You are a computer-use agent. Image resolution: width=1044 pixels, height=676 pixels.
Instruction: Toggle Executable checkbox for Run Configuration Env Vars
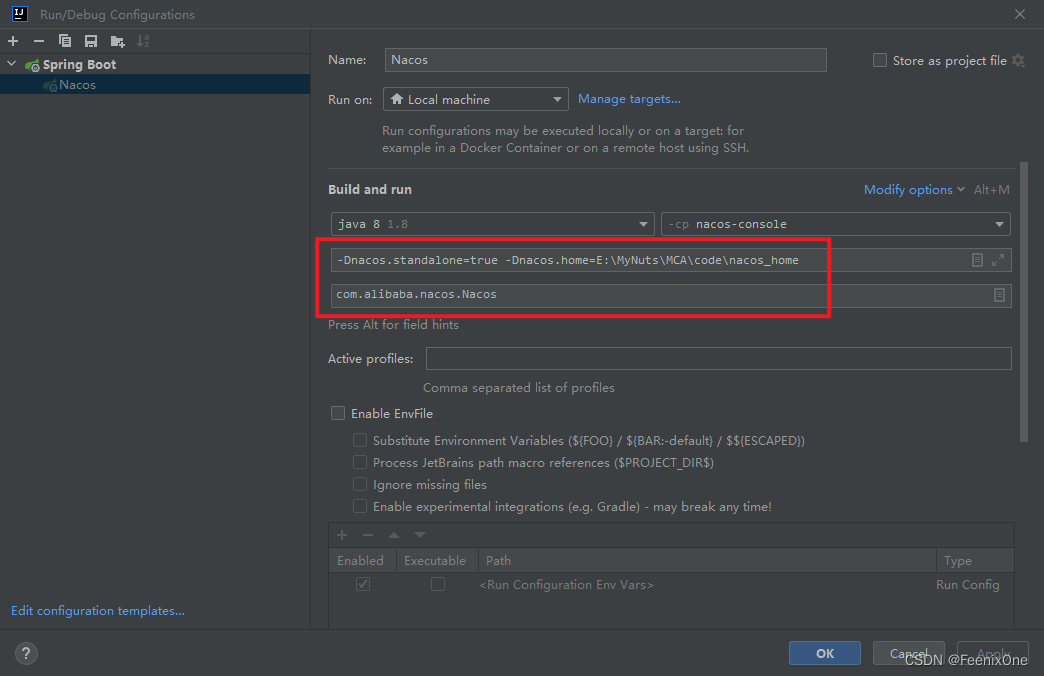pos(437,584)
